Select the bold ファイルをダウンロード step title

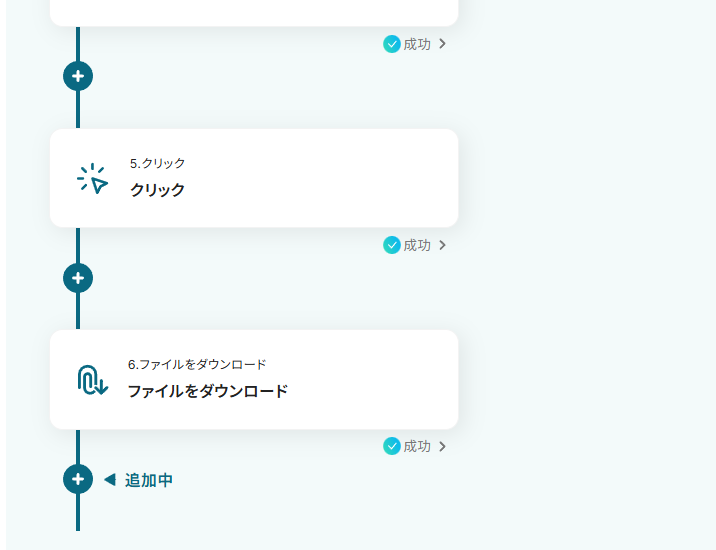pyautogui.click(x=207, y=391)
